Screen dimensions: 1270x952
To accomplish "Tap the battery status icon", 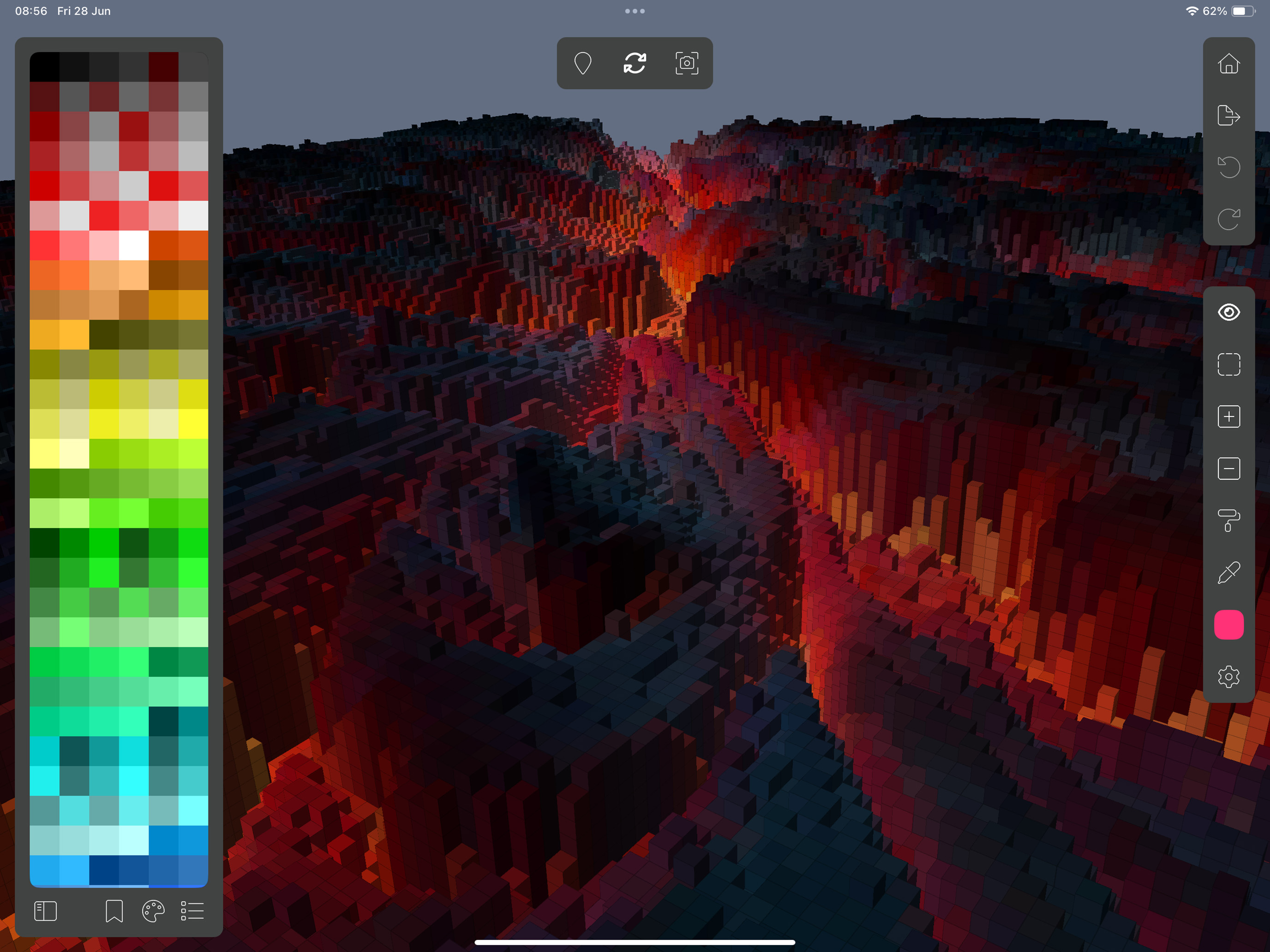I will click(x=1244, y=11).
